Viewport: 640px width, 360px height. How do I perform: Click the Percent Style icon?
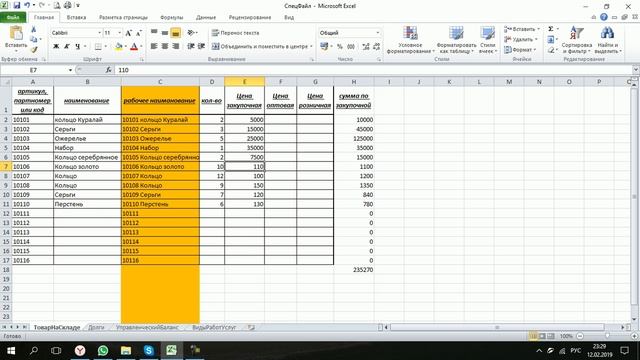click(340, 47)
